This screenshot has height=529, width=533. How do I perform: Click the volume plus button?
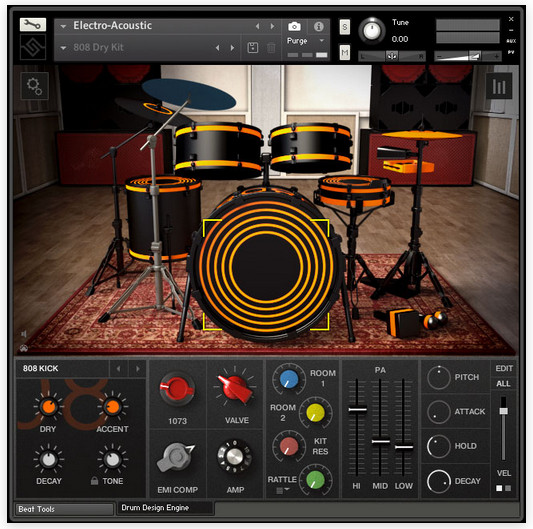click(x=496, y=56)
